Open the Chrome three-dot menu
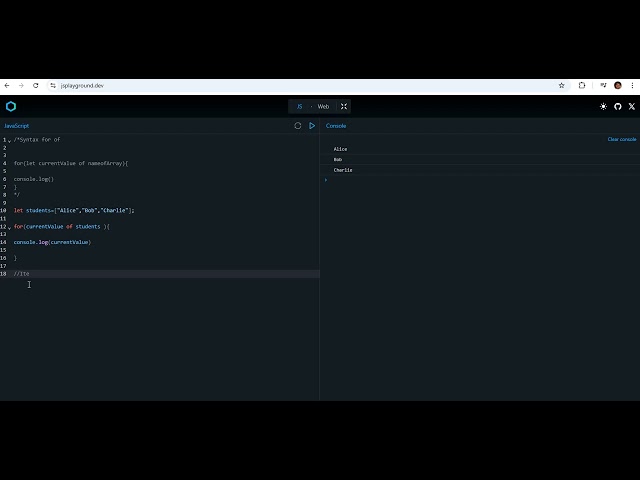 coord(632,85)
